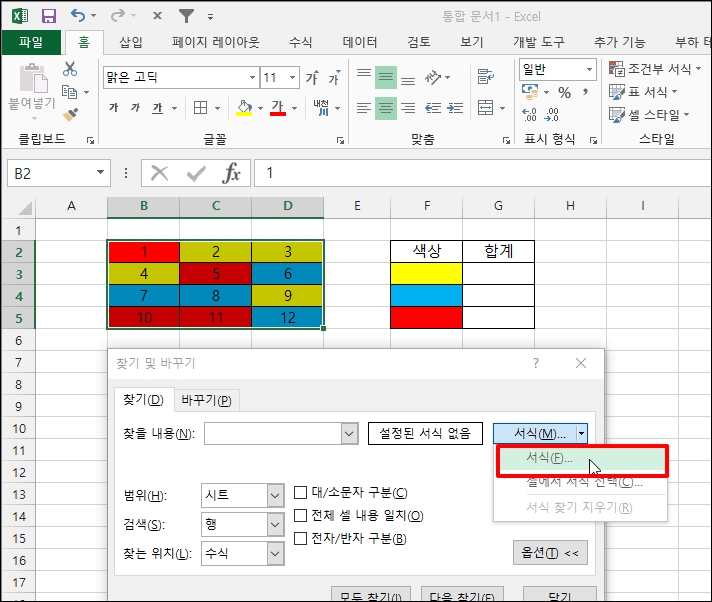Toggle 대/소문자 구분 checkbox
The image size is (712, 602).
300,492
